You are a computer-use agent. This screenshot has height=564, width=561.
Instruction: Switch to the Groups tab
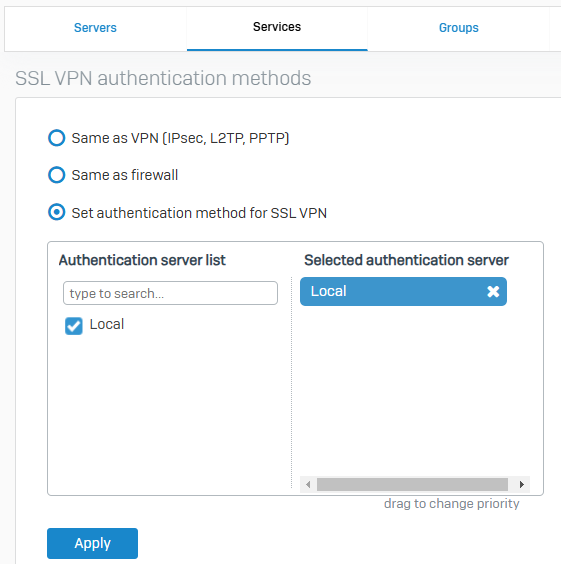click(x=459, y=28)
